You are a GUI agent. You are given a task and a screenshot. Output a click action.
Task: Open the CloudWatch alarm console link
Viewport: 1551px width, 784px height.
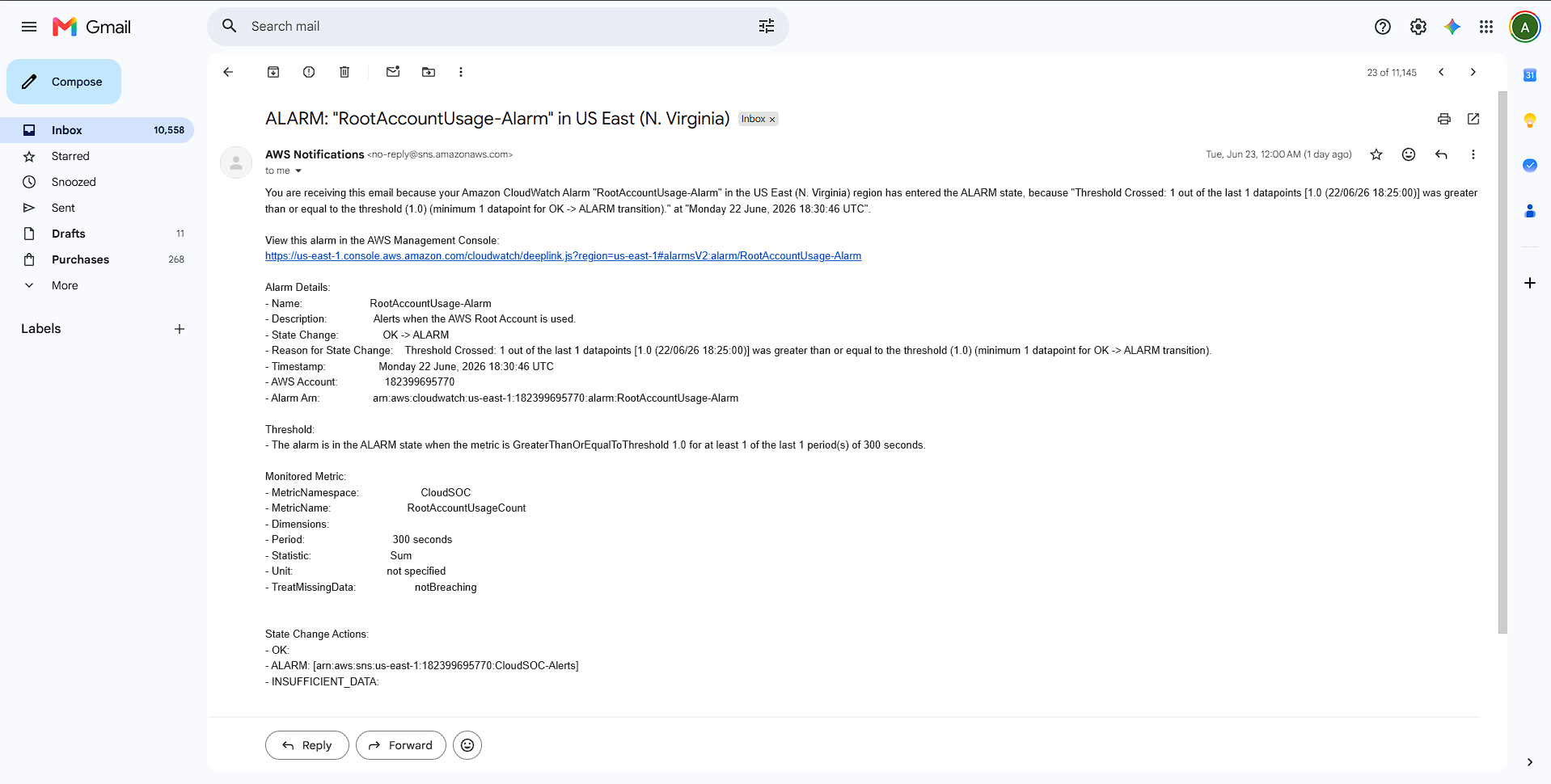pos(563,256)
